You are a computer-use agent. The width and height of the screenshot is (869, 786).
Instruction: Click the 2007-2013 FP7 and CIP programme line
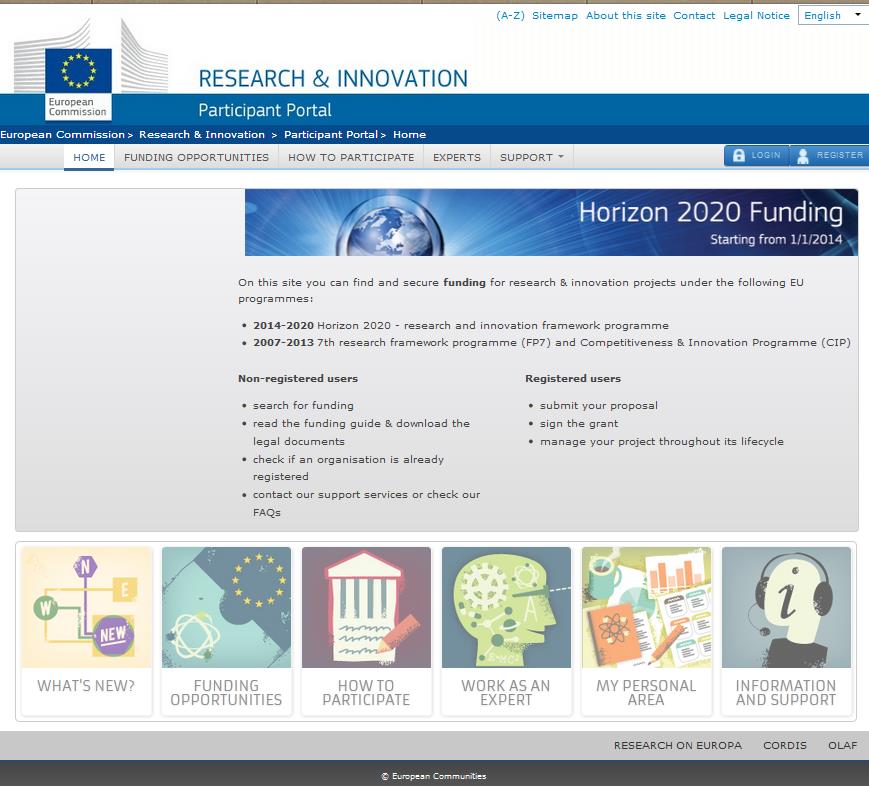tap(551, 343)
